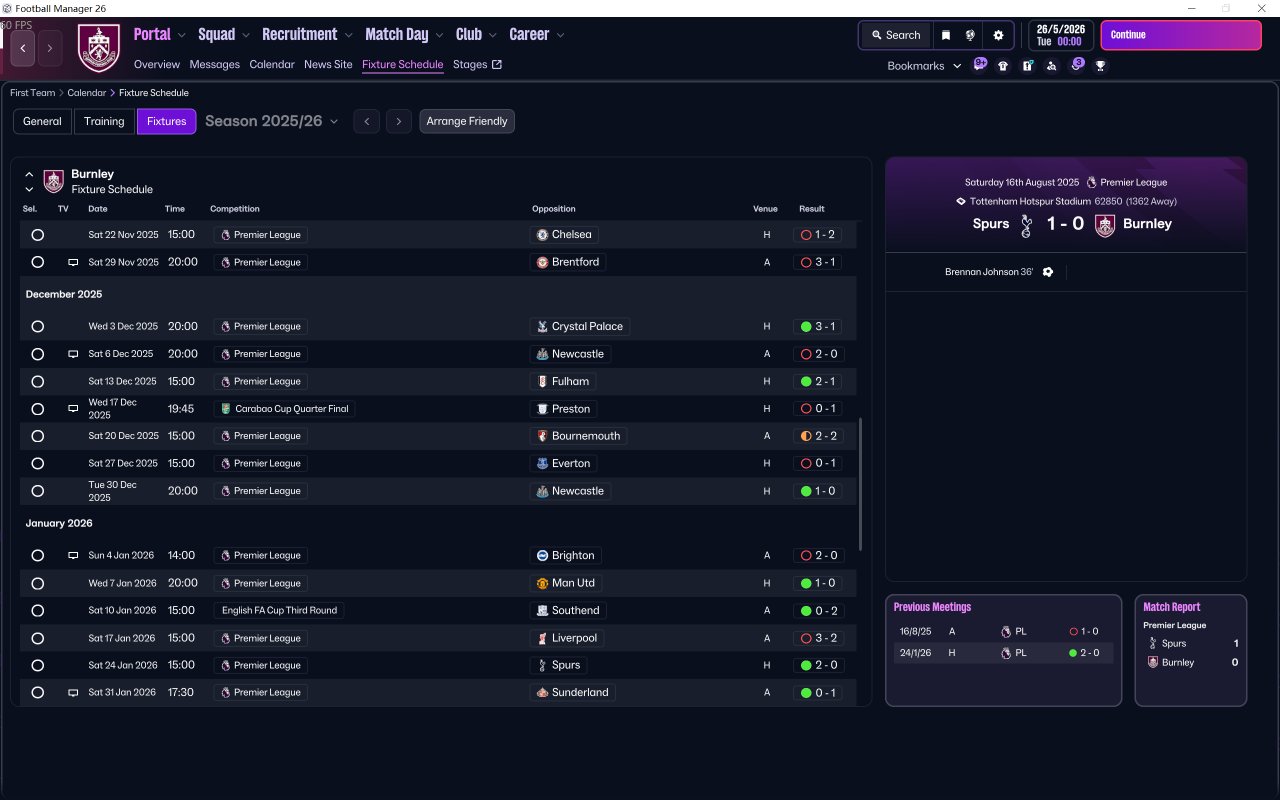Select the Bournemouth fixture radio button
Screen dimensions: 1280x800
[38, 436]
